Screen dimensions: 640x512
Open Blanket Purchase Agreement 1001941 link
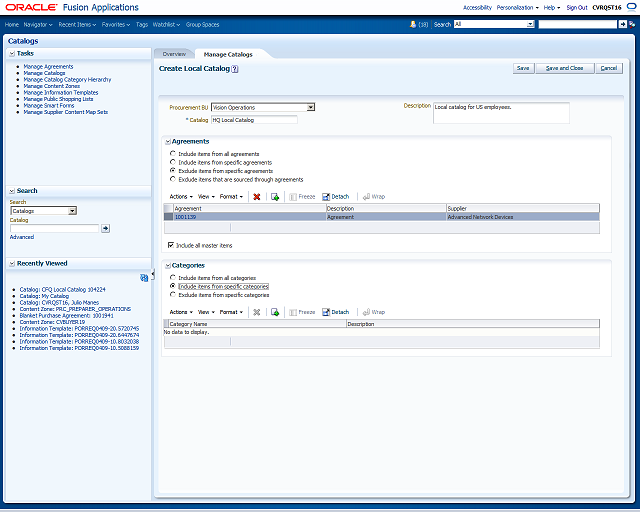(x=67, y=316)
